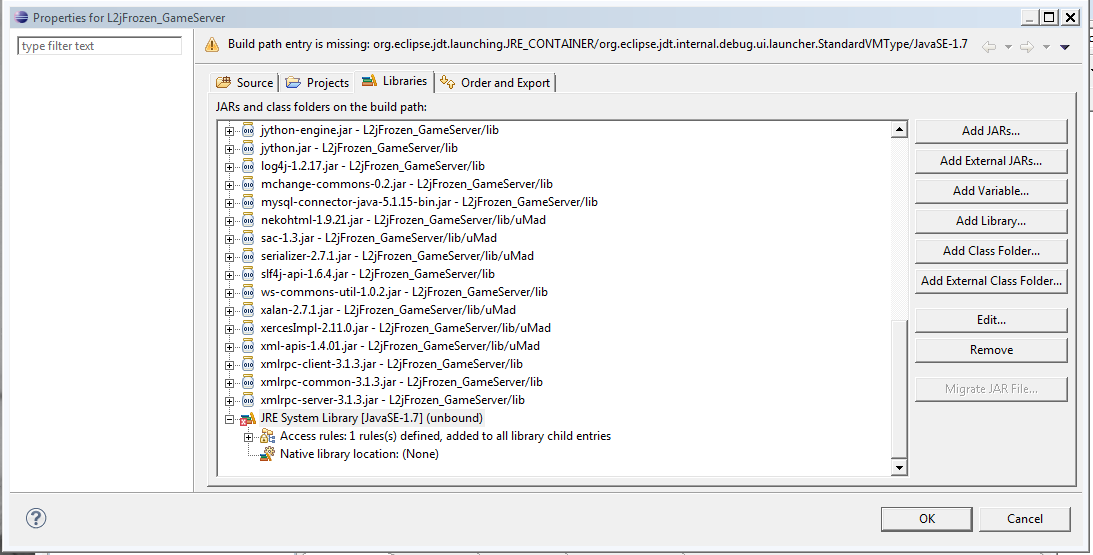The width and height of the screenshot is (1093, 555).
Task: Click the Add Variable... button
Action: [991, 190]
